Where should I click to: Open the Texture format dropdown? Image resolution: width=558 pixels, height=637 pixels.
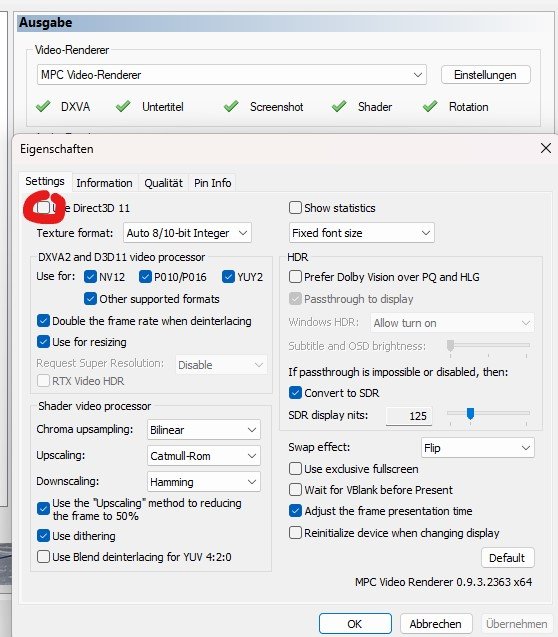pos(187,233)
